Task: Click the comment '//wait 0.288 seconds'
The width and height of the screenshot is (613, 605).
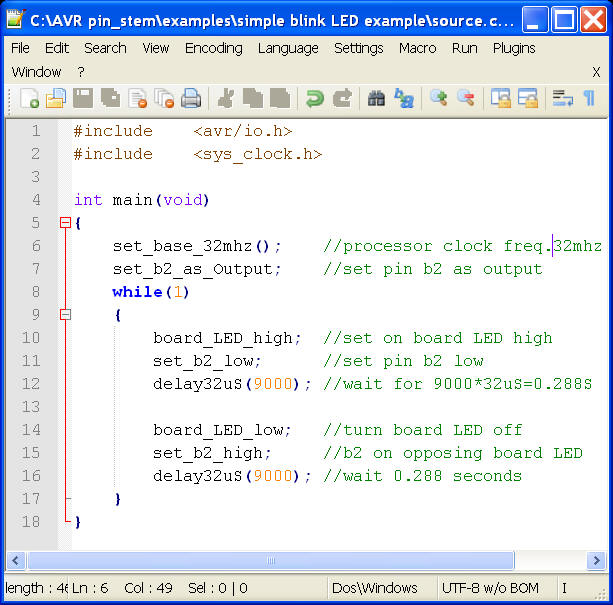Action: pos(423,476)
